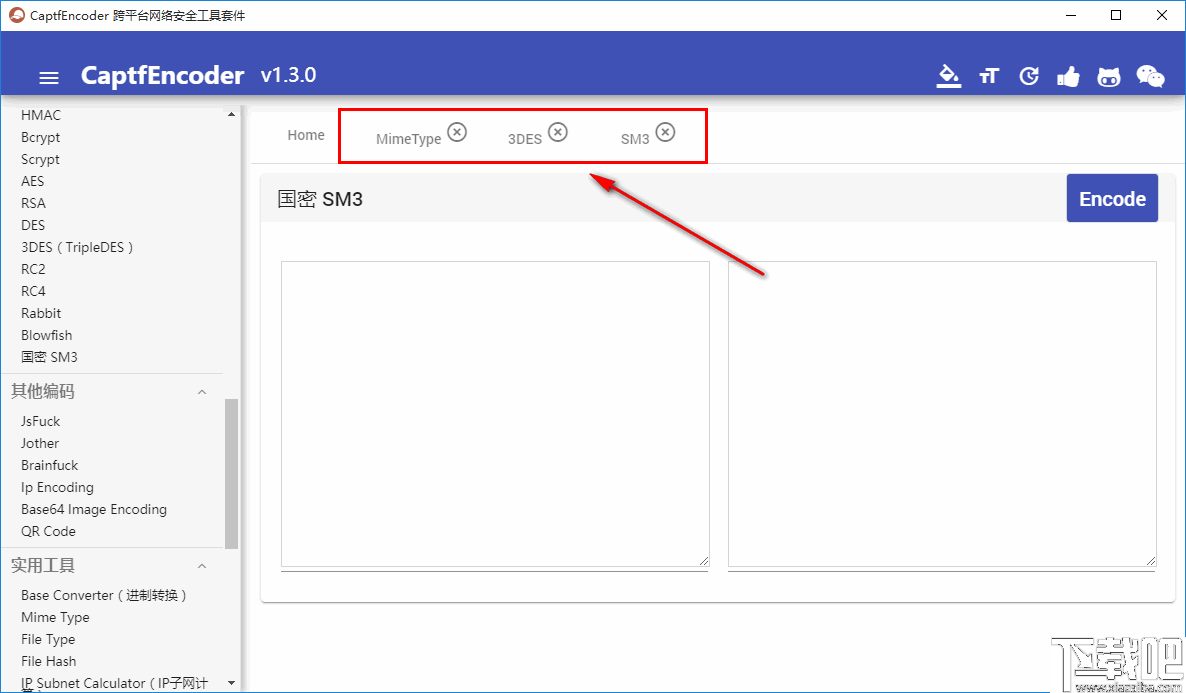Close the MimeType tab
1186x693 pixels.
pyautogui.click(x=457, y=131)
